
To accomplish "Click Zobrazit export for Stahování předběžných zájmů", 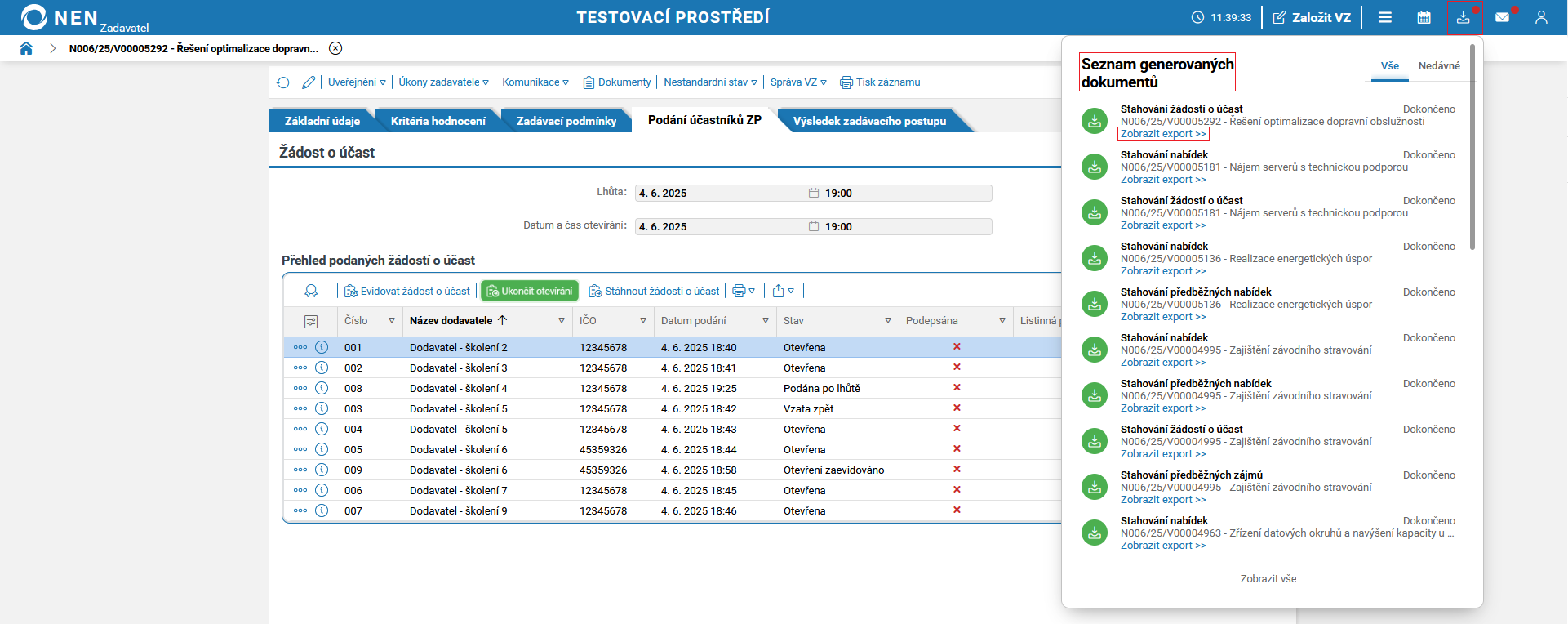I will coord(1162,500).
